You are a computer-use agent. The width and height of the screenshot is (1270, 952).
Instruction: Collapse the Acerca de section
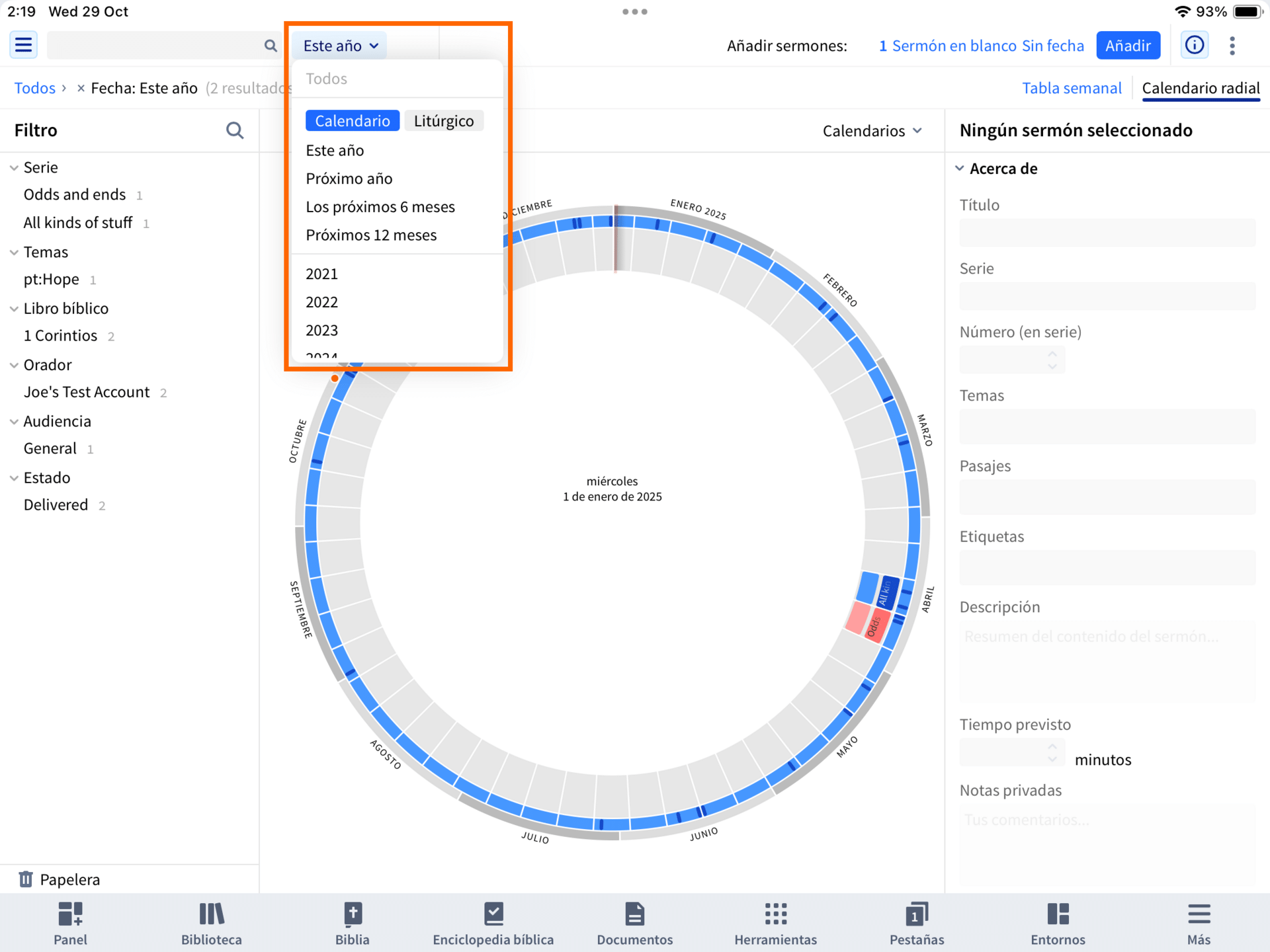point(960,169)
